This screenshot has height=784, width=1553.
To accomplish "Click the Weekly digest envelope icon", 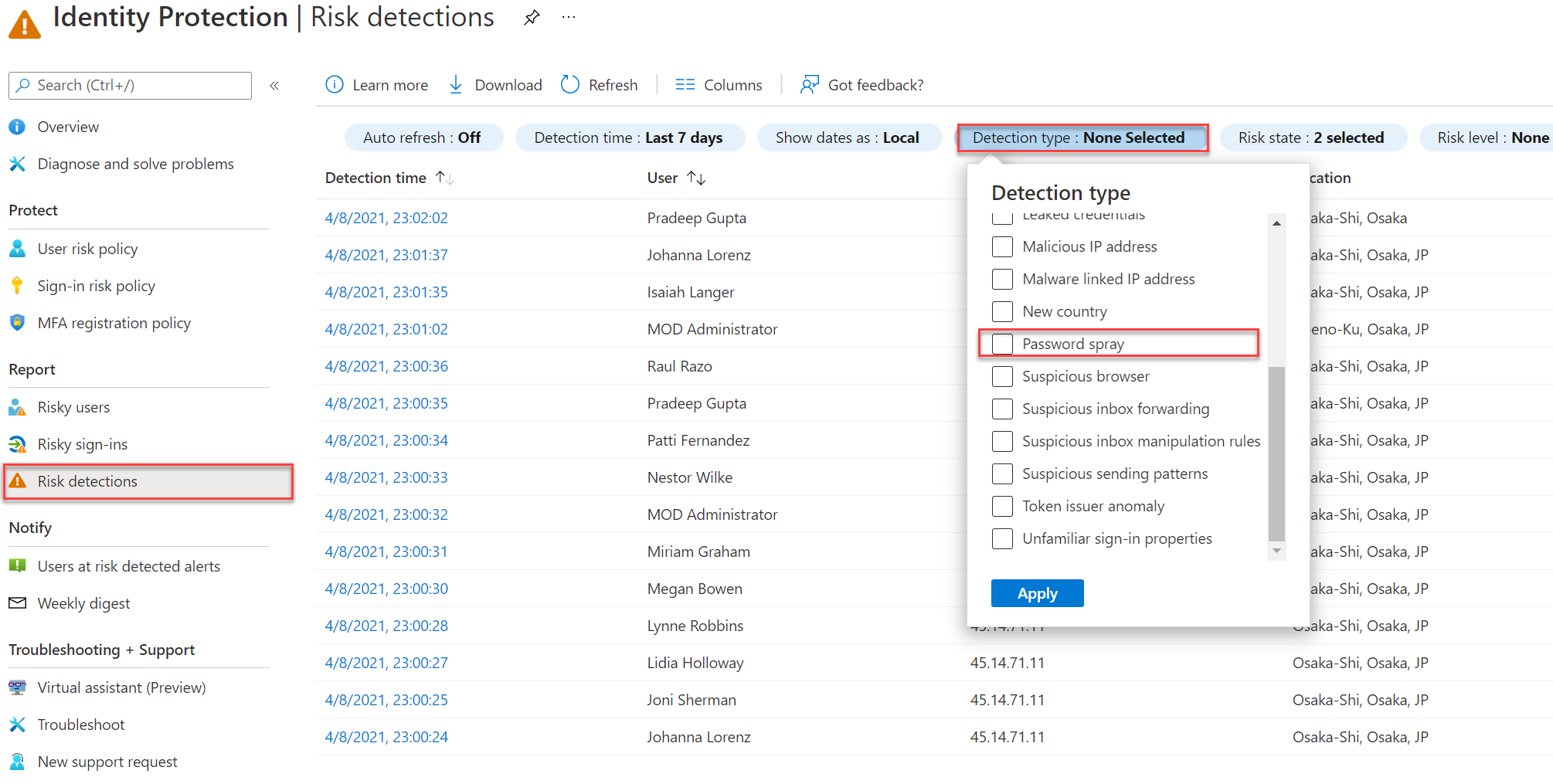I will pos(17,603).
